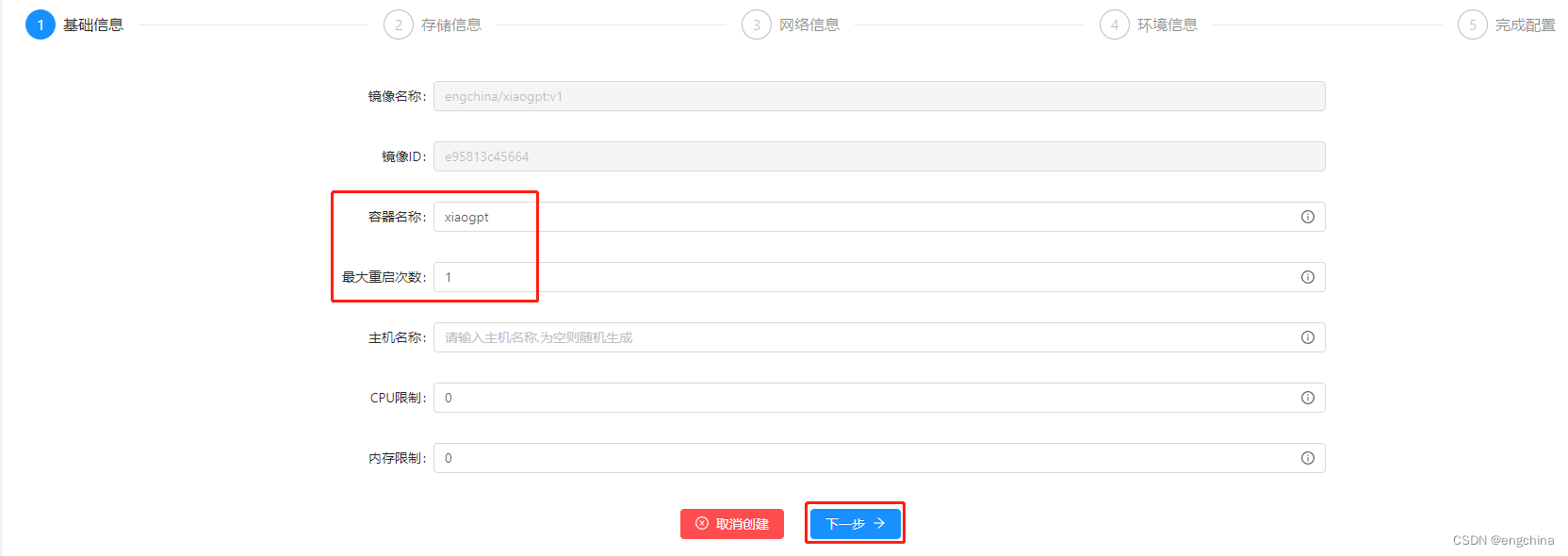Go to the 网络信息 step label
The height and width of the screenshot is (556, 1568).
point(809,25)
